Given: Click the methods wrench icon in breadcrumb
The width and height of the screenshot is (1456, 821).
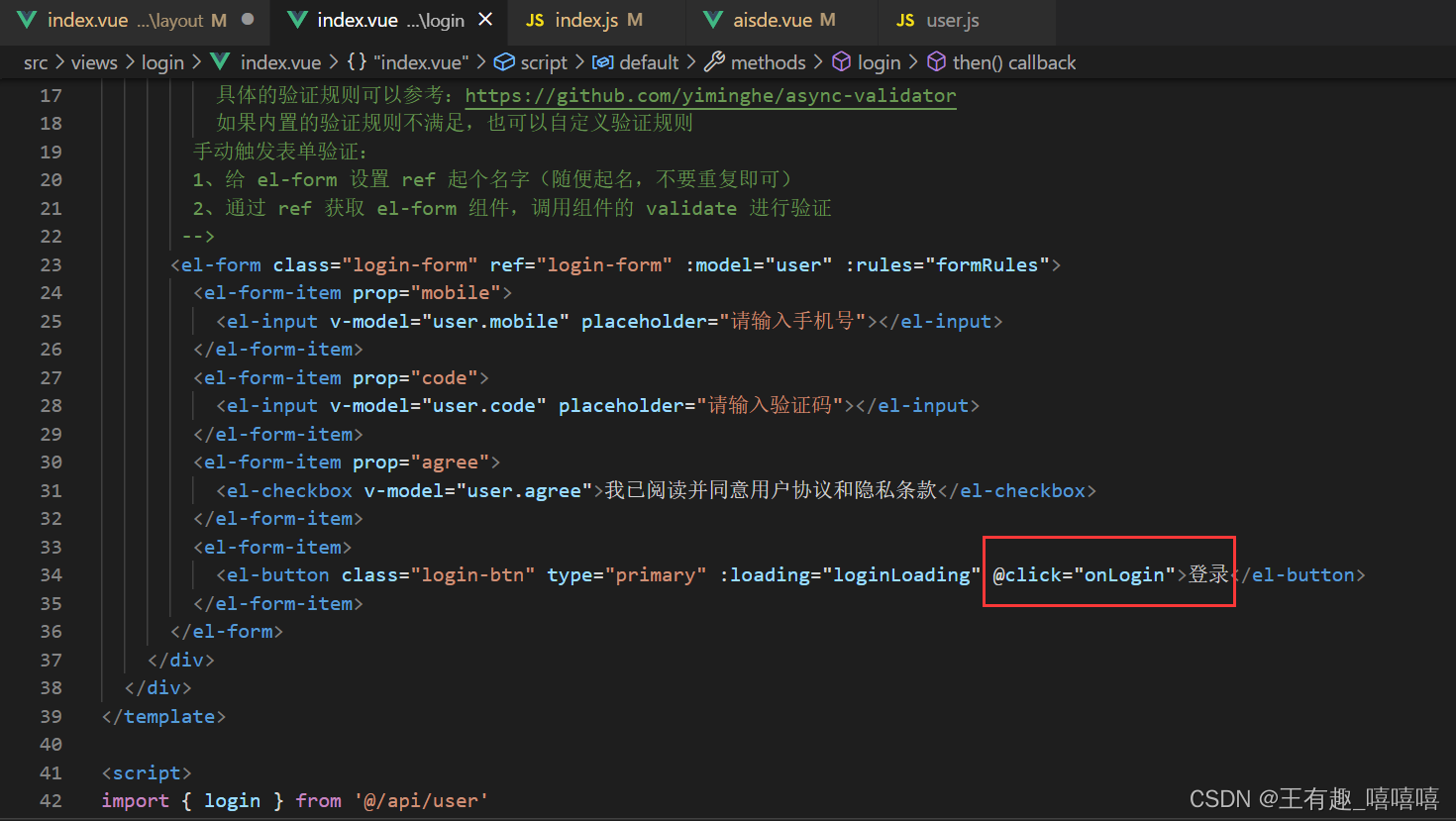Looking at the screenshot, I should pos(714,62).
